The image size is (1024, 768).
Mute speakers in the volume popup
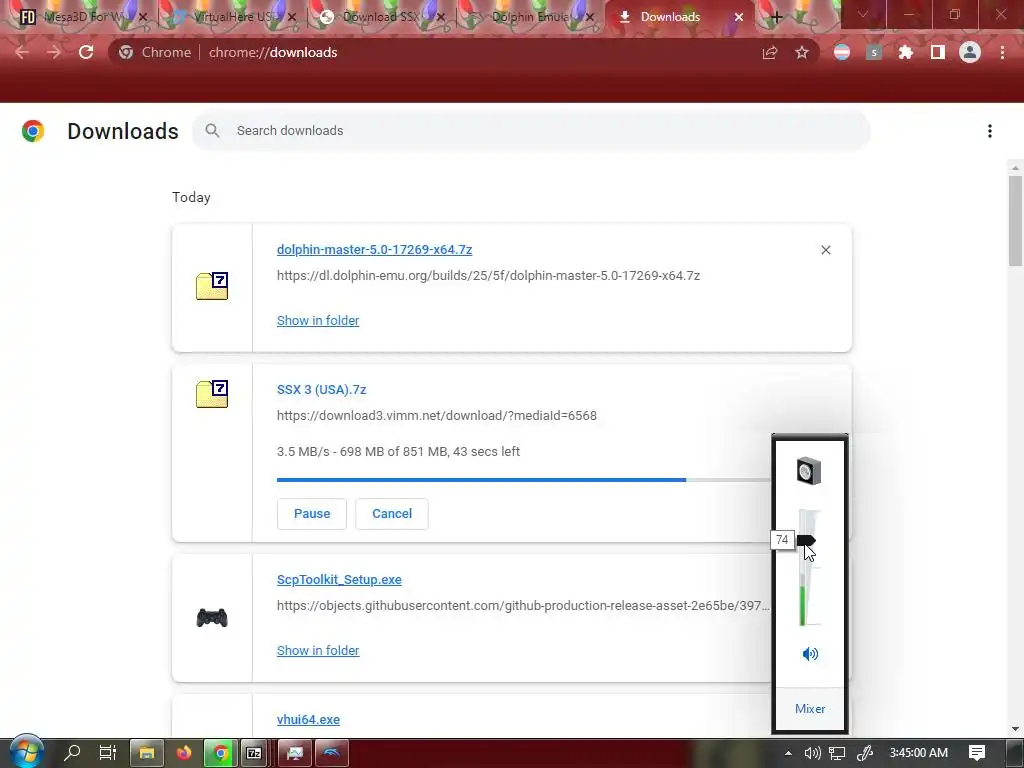coord(810,654)
